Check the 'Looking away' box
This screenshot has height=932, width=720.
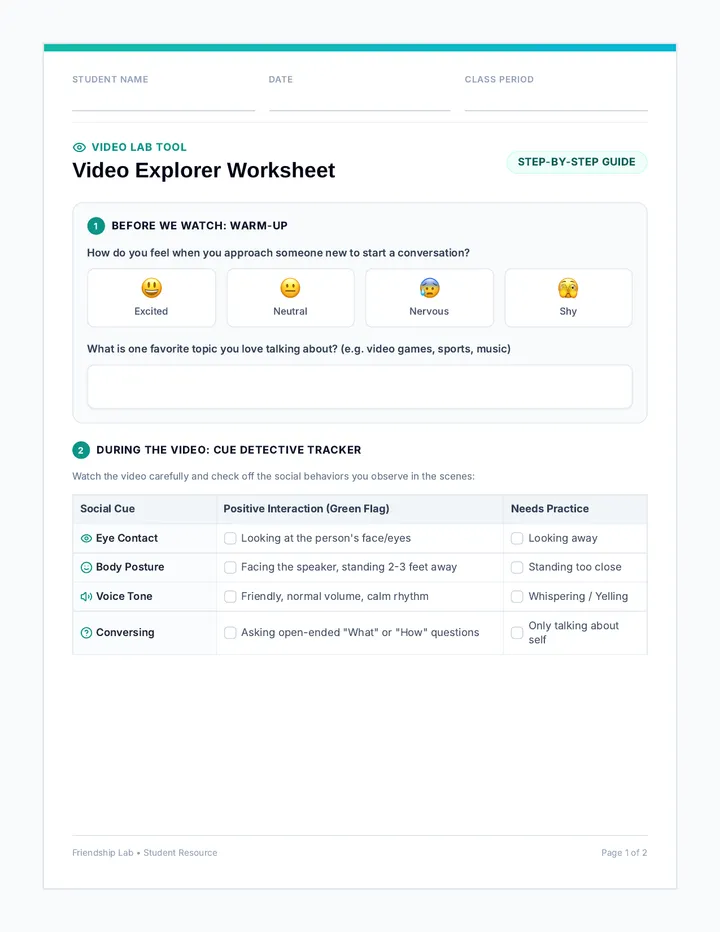pyautogui.click(x=517, y=538)
